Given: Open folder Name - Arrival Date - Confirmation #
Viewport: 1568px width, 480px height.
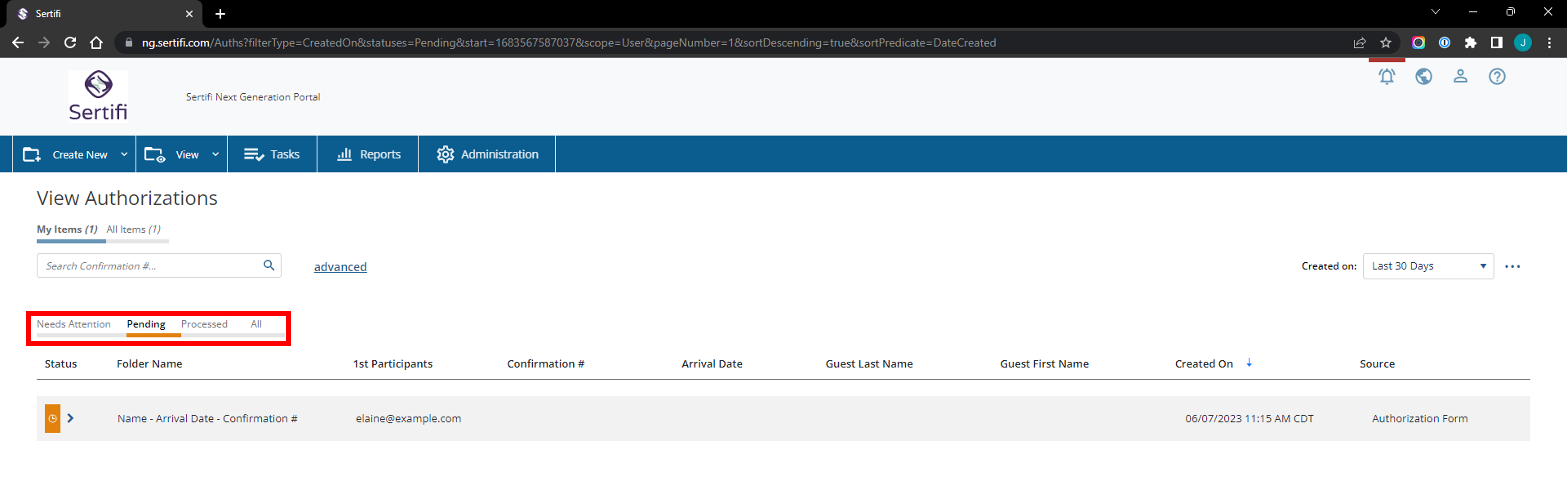Looking at the screenshot, I should [x=207, y=418].
